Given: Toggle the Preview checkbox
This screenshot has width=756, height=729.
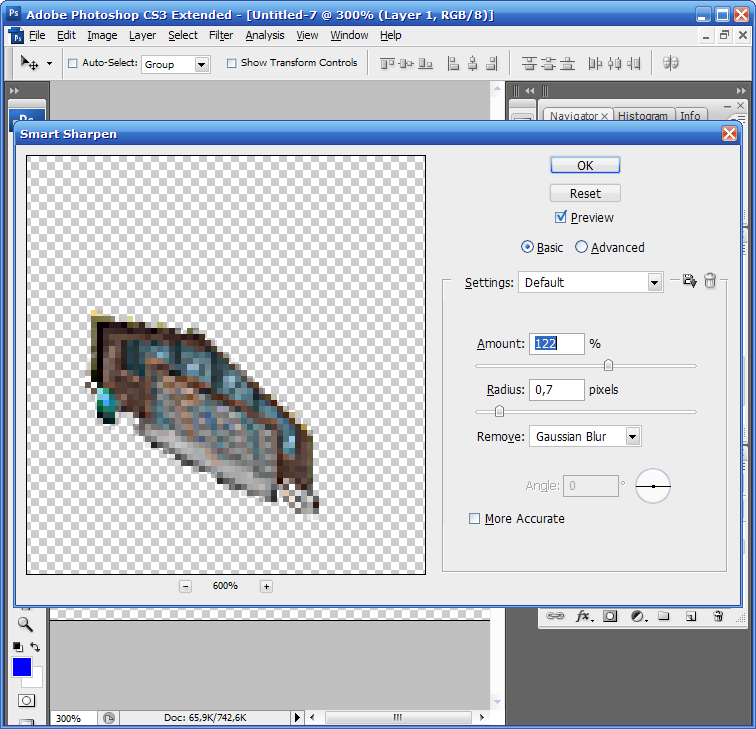Looking at the screenshot, I should 560,217.
